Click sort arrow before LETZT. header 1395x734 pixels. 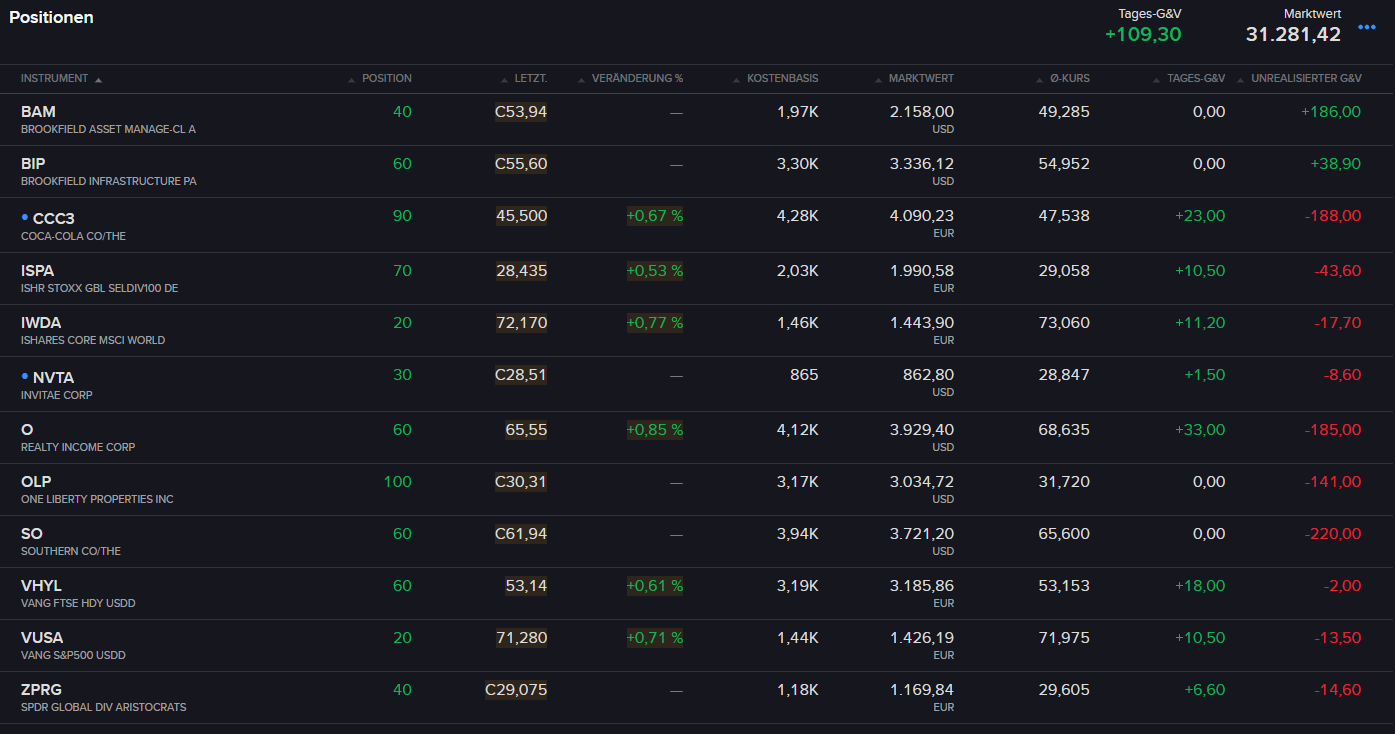tap(506, 79)
